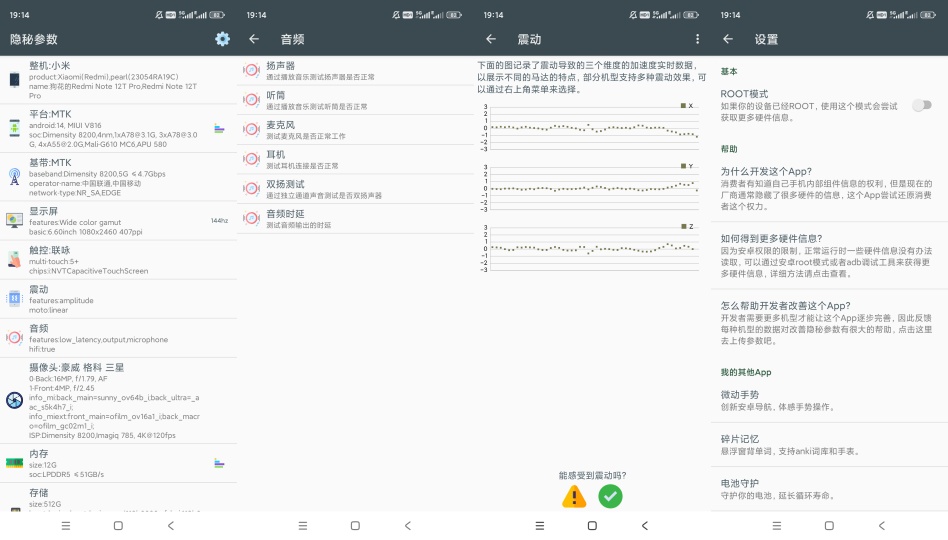This screenshot has width=948, height=540.
Task: Open the 微动手势 app link
Action: point(828,400)
